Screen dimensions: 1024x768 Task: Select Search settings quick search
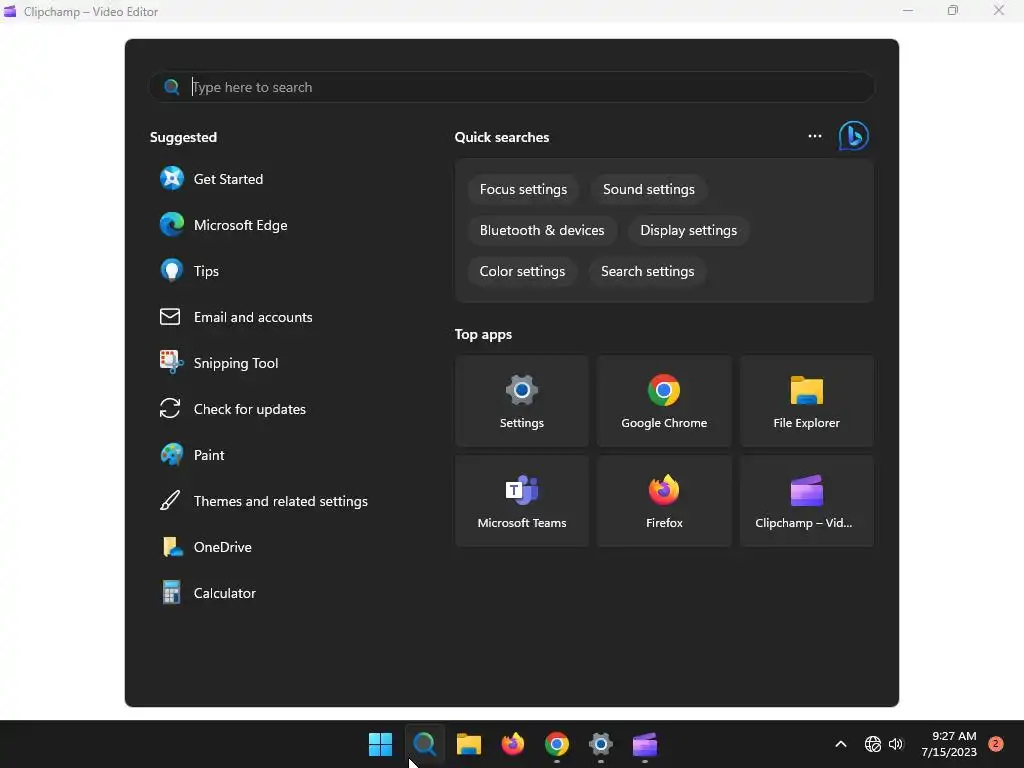click(647, 272)
